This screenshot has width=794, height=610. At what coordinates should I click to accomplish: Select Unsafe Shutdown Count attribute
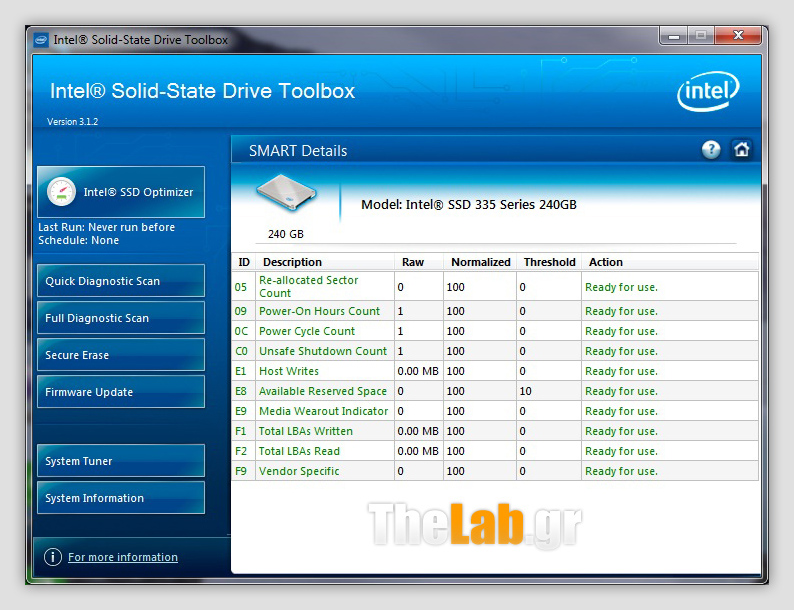(x=323, y=351)
